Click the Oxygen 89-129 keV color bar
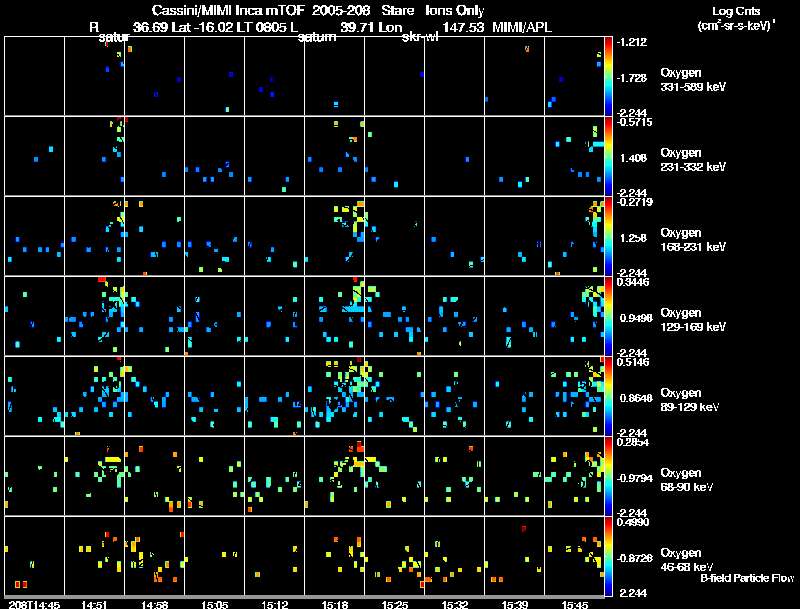 click(608, 396)
